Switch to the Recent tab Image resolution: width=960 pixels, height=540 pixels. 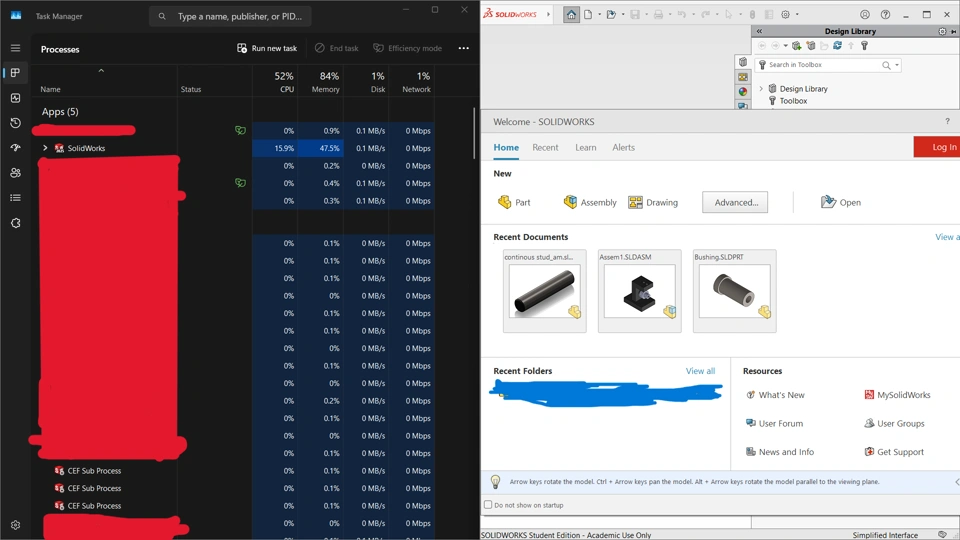point(545,147)
